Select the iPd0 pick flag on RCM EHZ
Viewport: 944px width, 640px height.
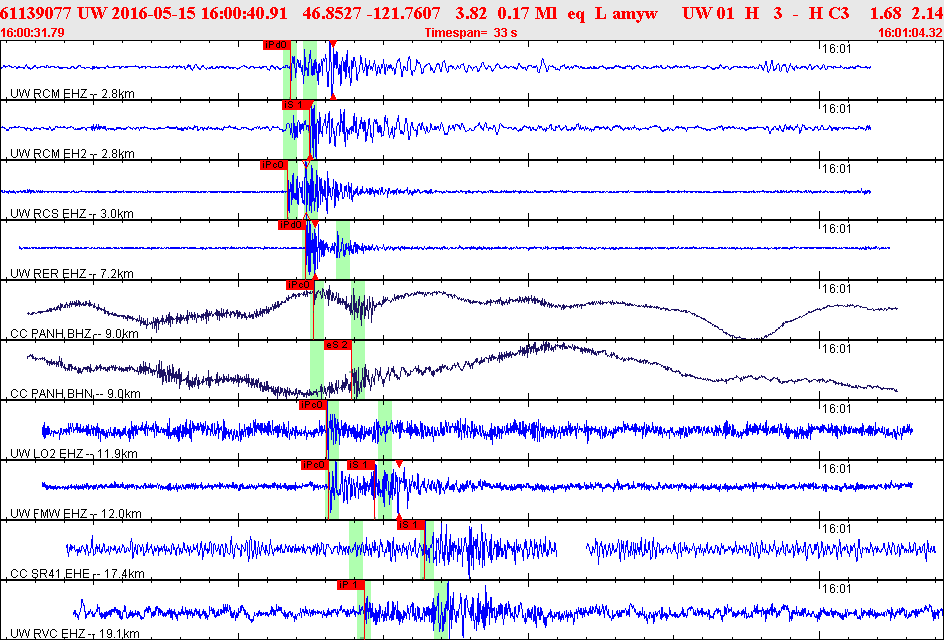(x=277, y=45)
